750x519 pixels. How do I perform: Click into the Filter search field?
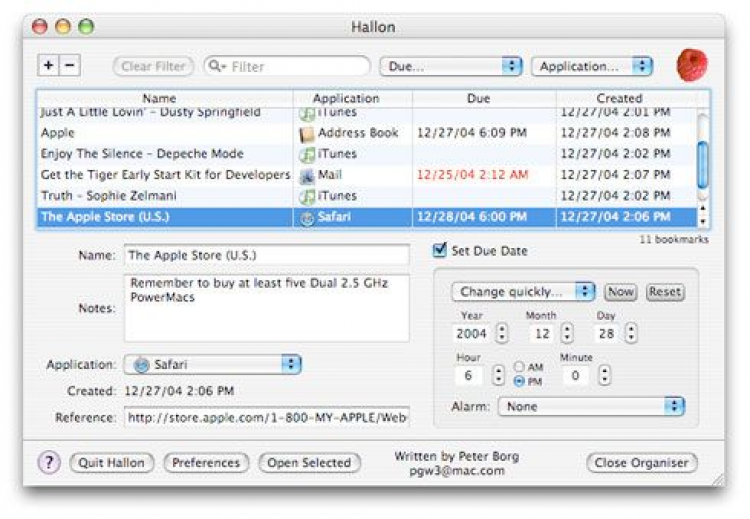287,66
